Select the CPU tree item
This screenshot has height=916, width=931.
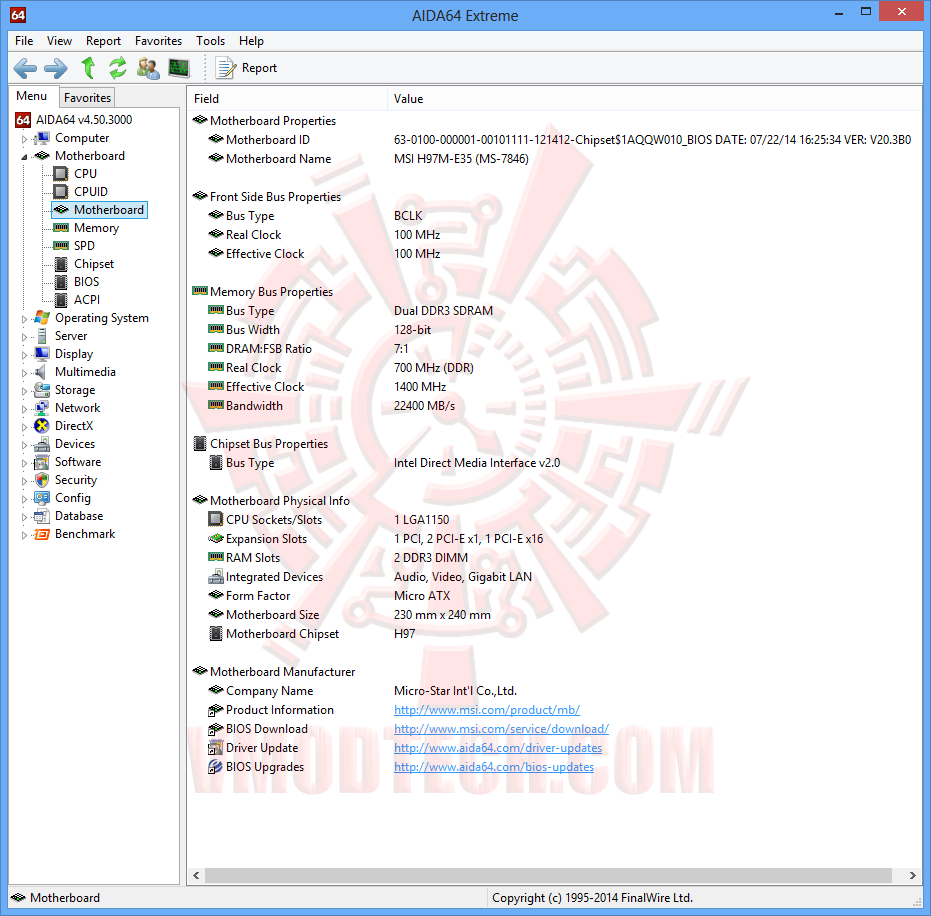coord(85,174)
